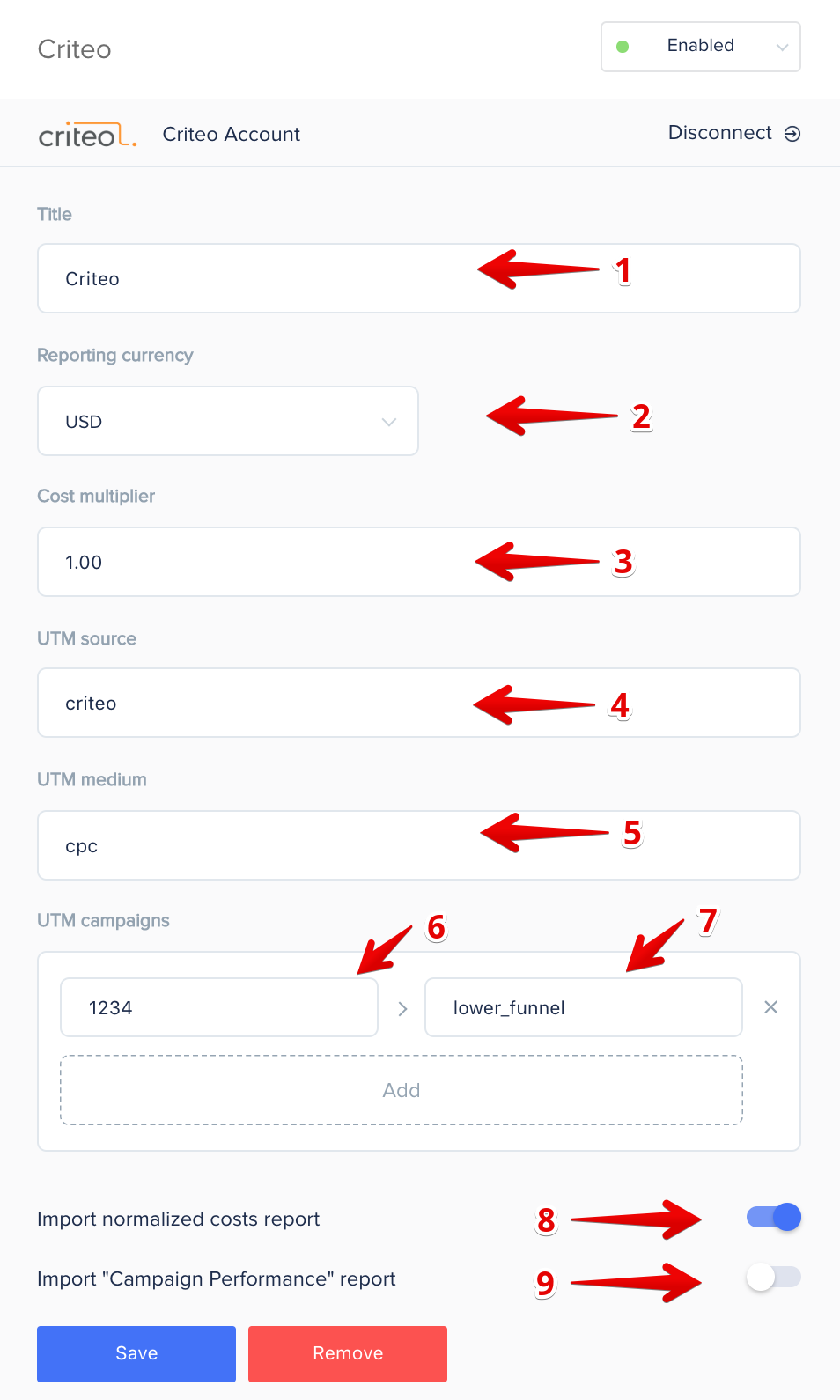This screenshot has height=1400, width=840.
Task: Enable Import Campaign Performance report switch
Action: (x=774, y=1277)
